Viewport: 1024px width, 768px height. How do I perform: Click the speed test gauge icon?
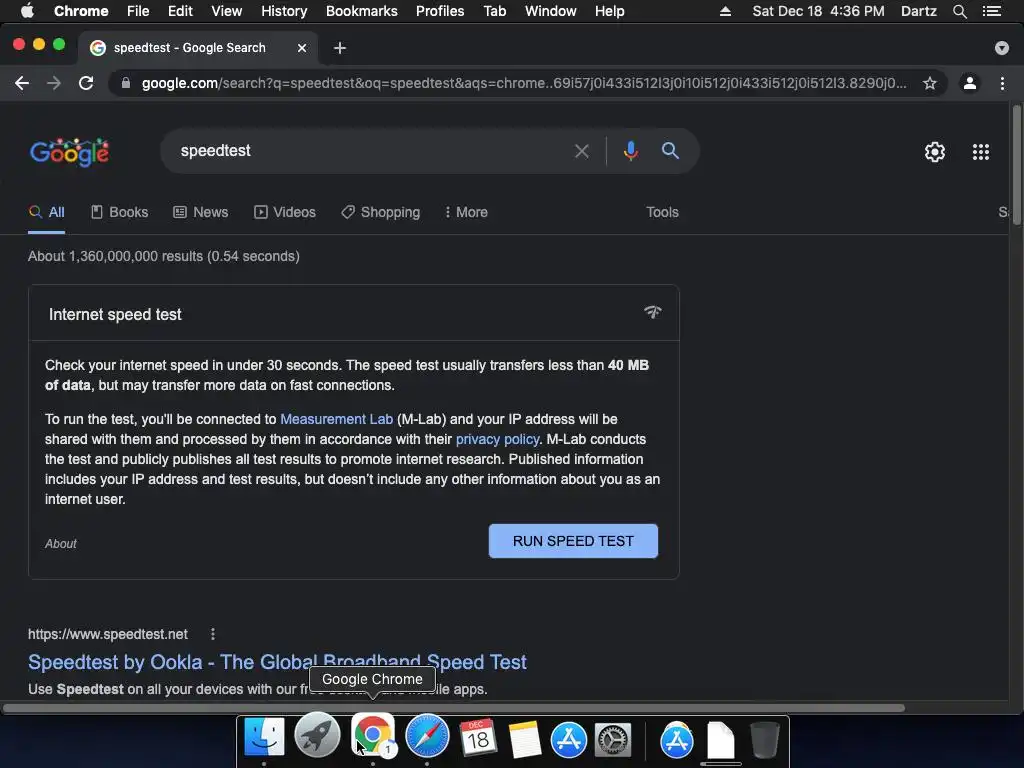pos(652,312)
